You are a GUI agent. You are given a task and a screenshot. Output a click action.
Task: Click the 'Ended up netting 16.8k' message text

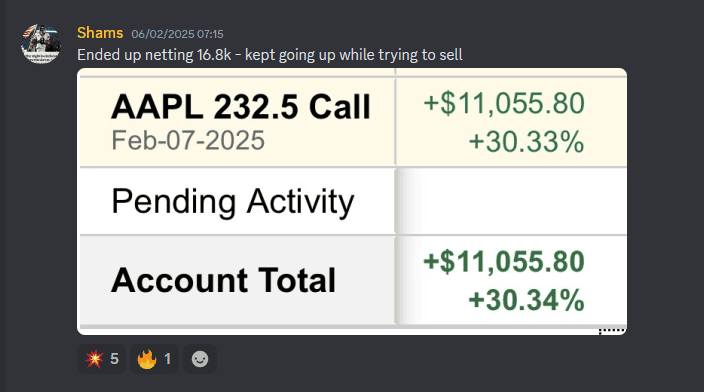point(154,55)
